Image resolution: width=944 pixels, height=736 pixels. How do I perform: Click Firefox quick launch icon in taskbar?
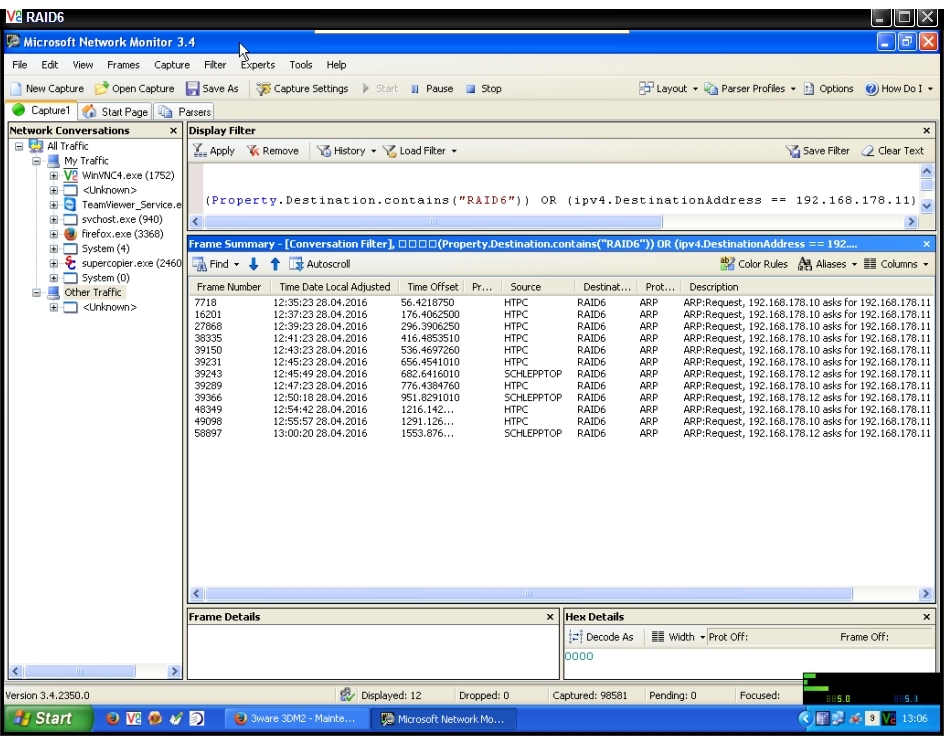(x=112, y=719)
